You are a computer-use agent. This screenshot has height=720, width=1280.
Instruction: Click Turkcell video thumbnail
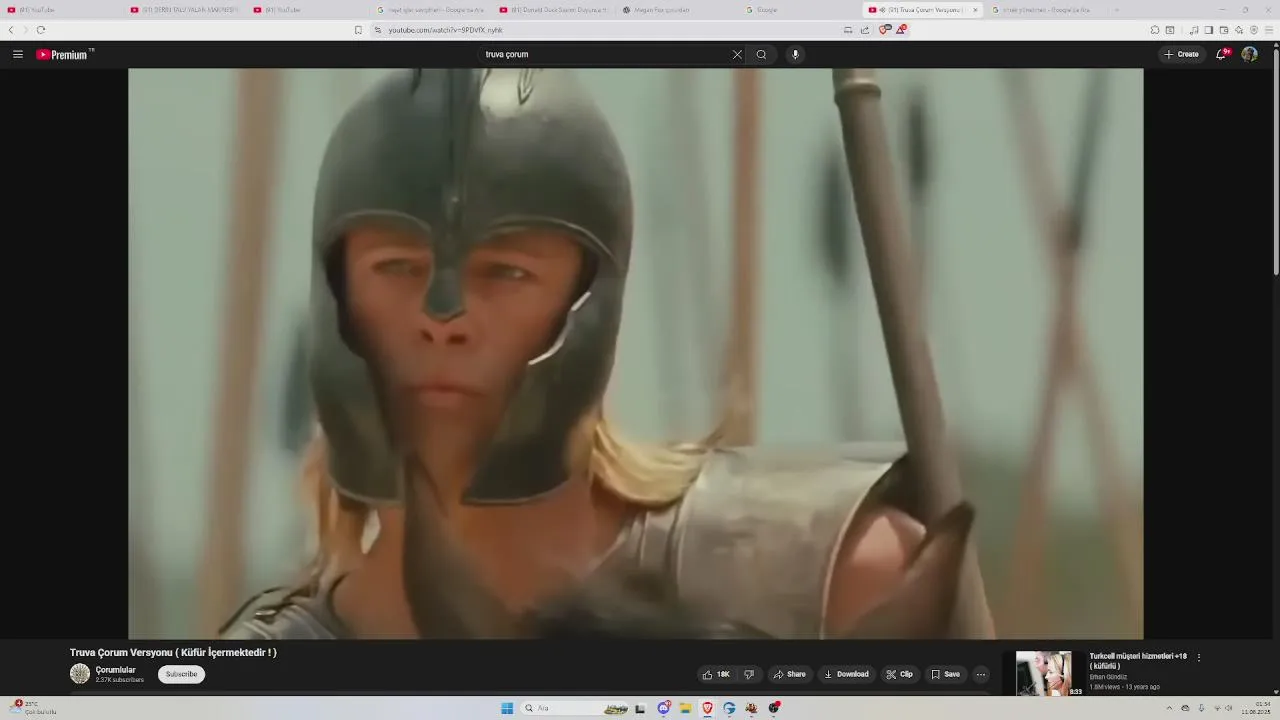pyautogui.click(x=1043, y=673)
